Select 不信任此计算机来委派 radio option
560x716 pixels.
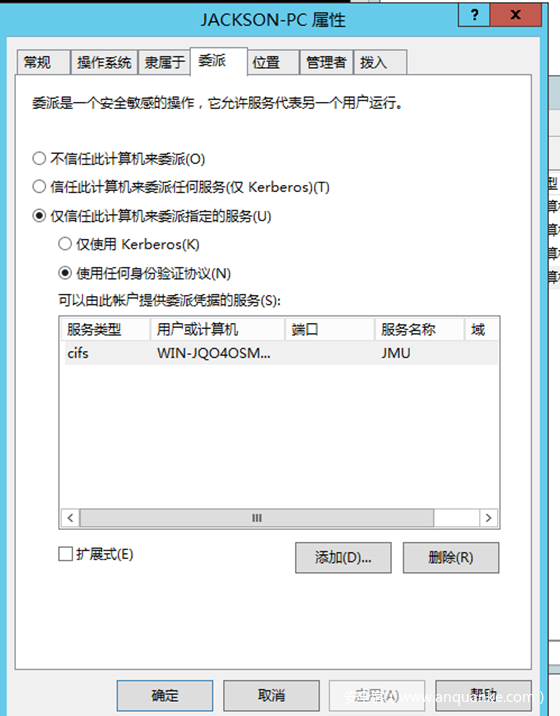pyautogui.click(x=39, y=158)
